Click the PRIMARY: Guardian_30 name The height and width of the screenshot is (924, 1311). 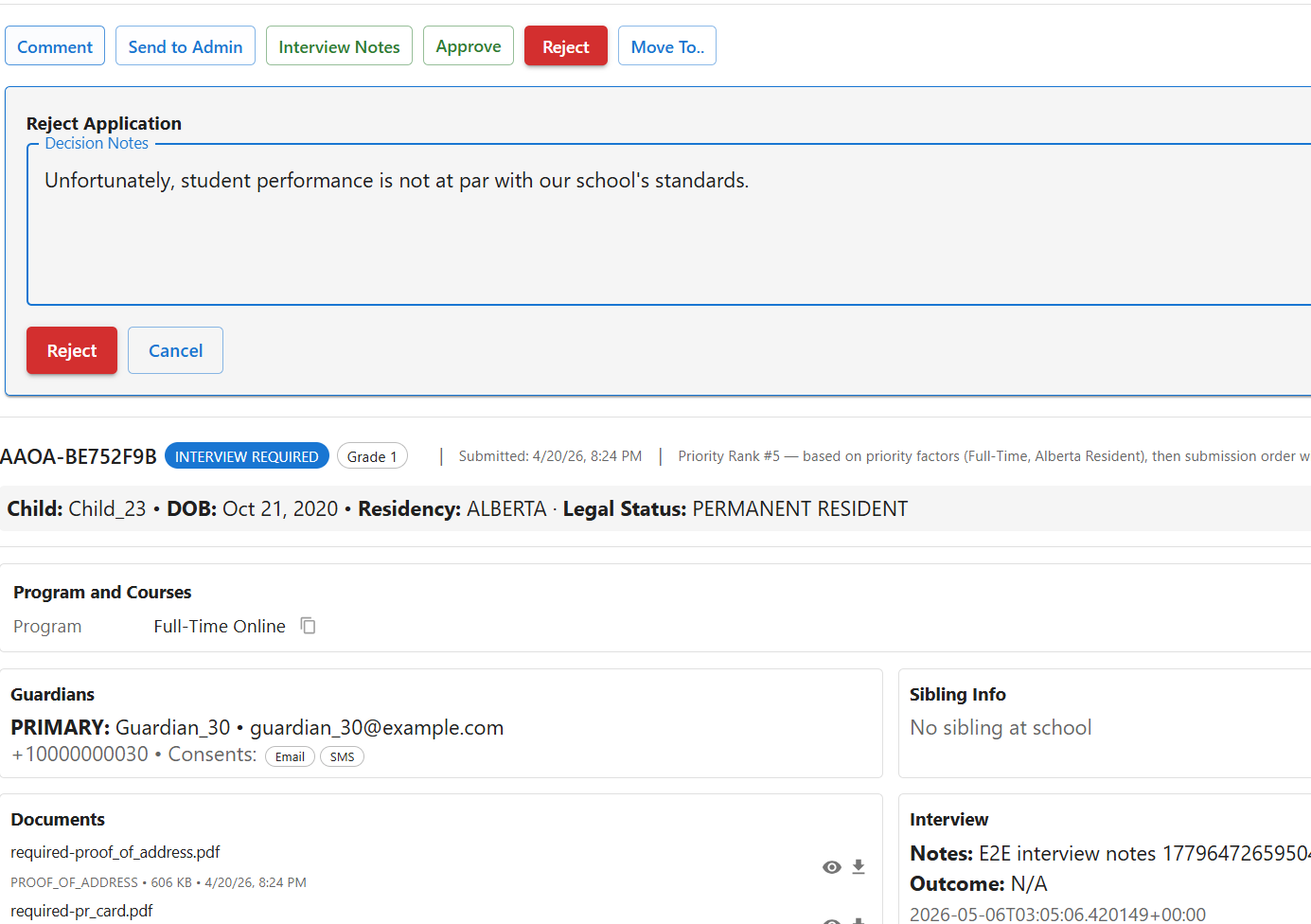point(120,727)
